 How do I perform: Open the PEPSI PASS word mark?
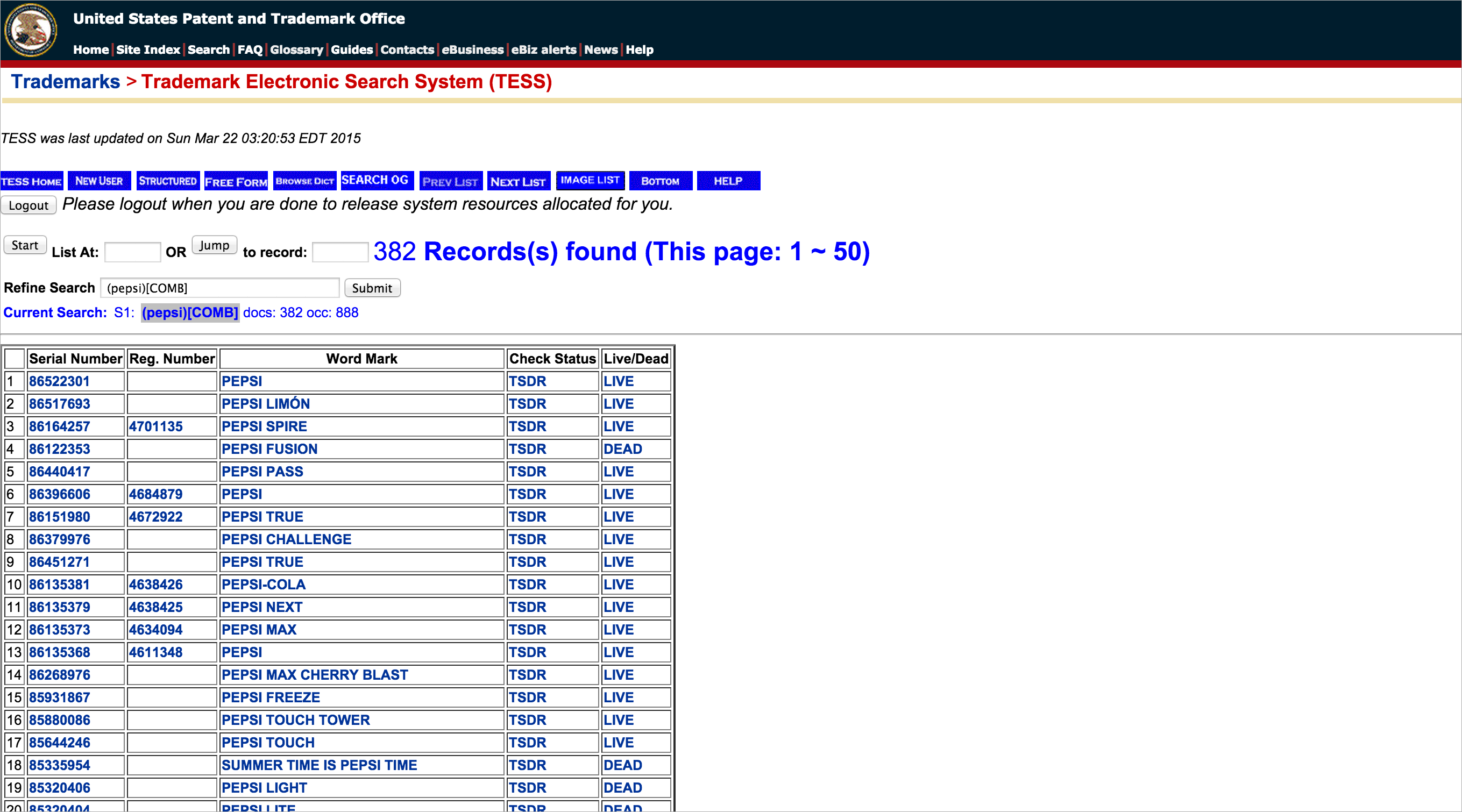262,472
